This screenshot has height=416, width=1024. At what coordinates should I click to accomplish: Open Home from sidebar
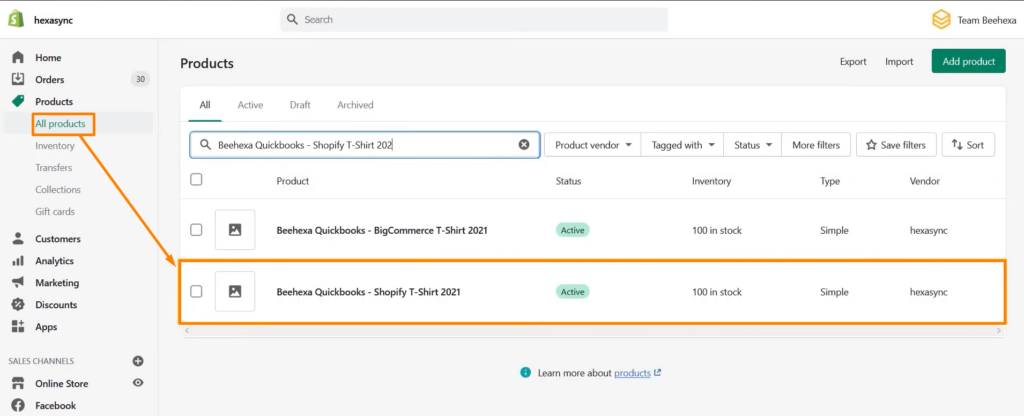48,57
